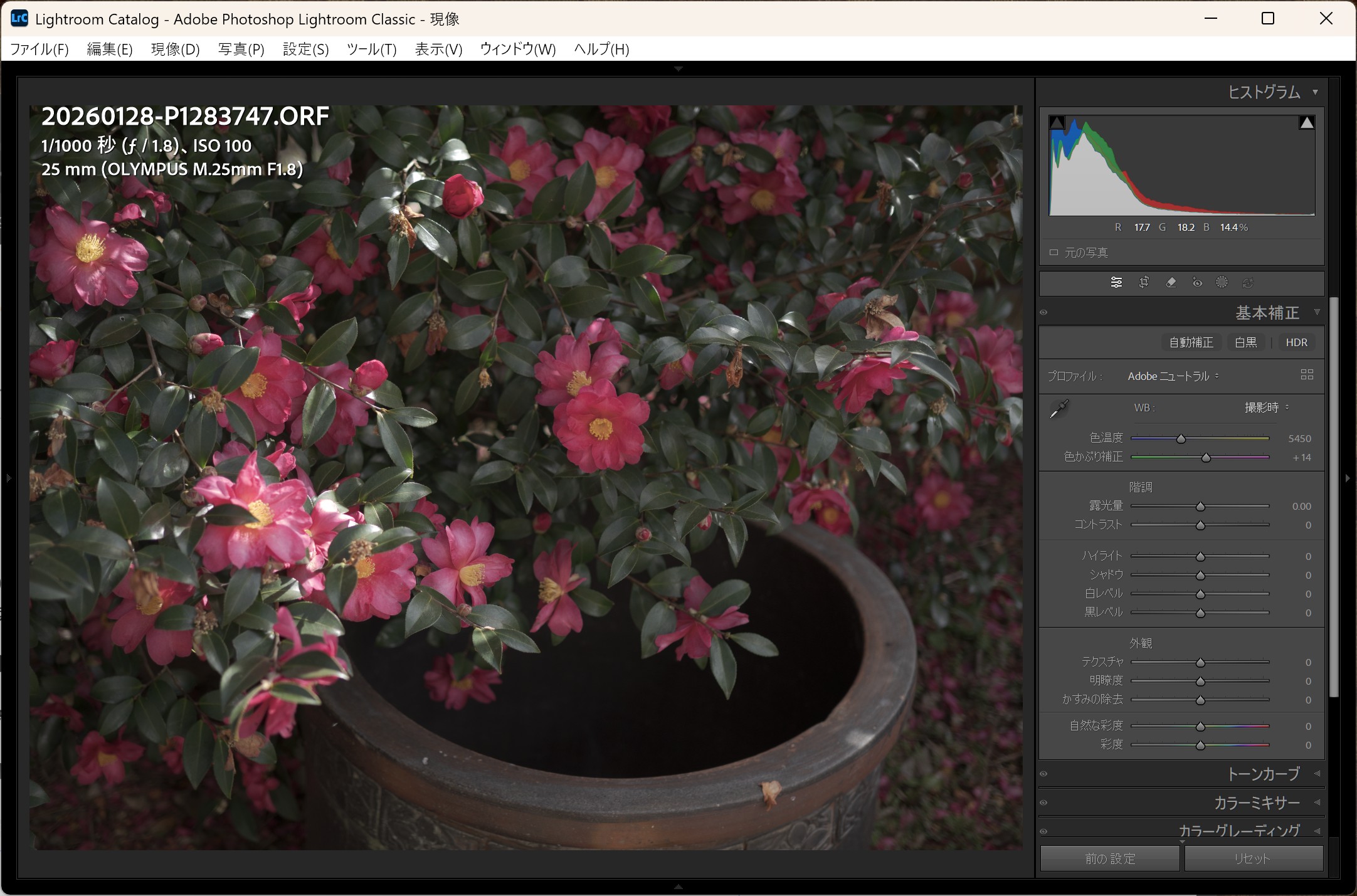Toggle highlight clipping indicator in histogram
This screenshot has width=1357, height=896.
point(1307,122)
